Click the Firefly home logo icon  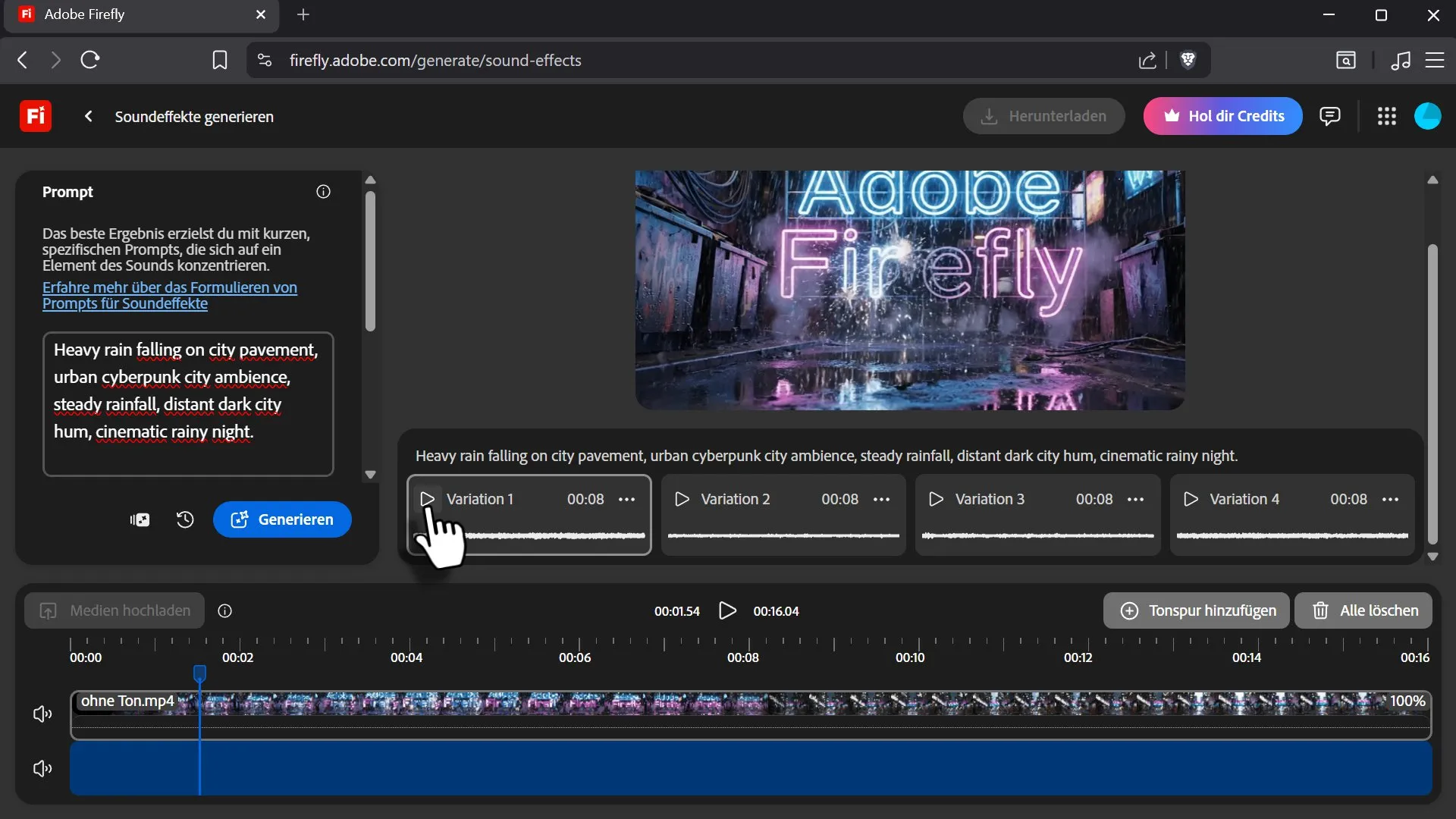[x=35, y=116]
